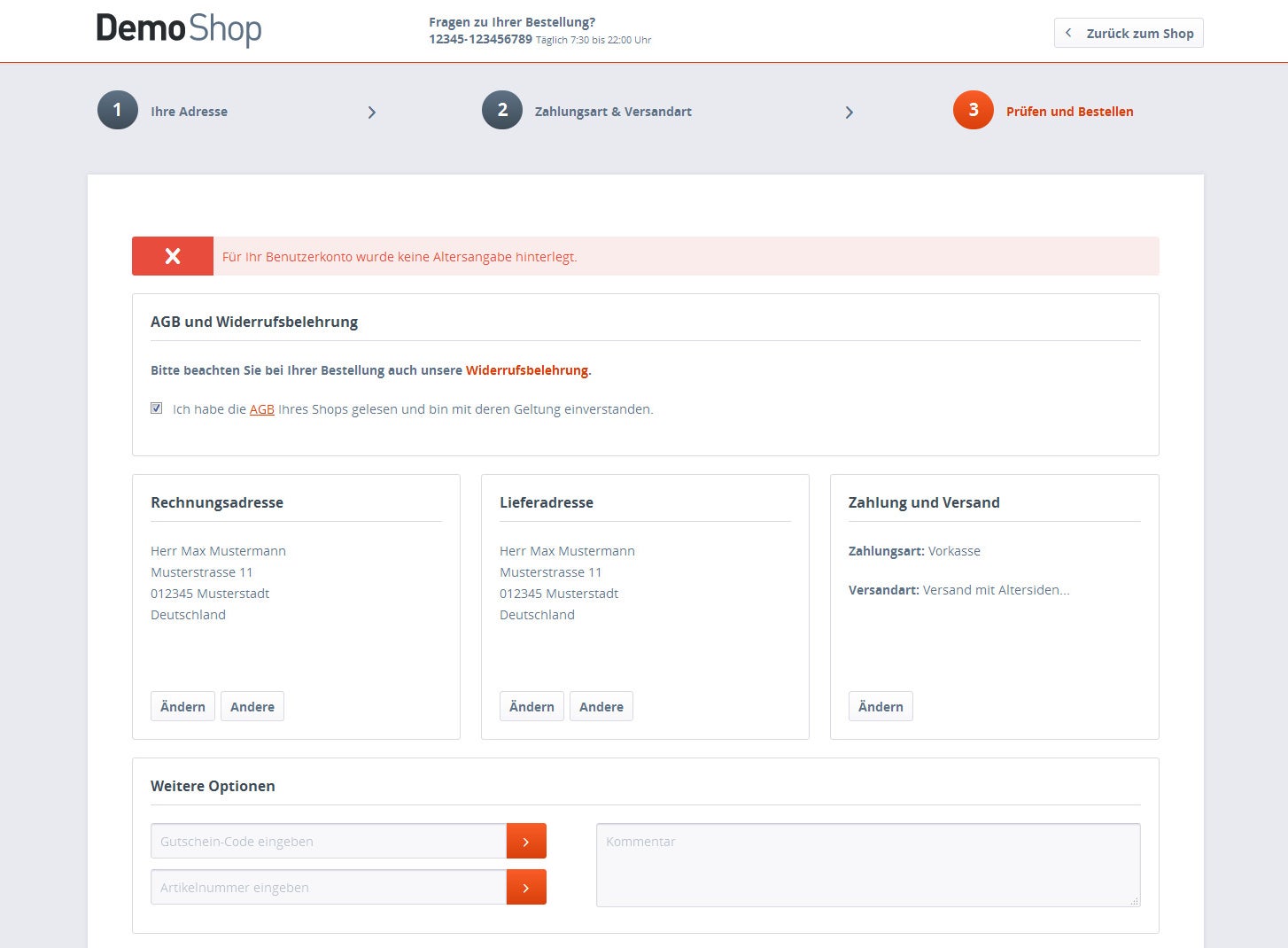
Task: Click 'Herr Max Mustermann' in Rechnungsadresse
Action: click(218, 551)
